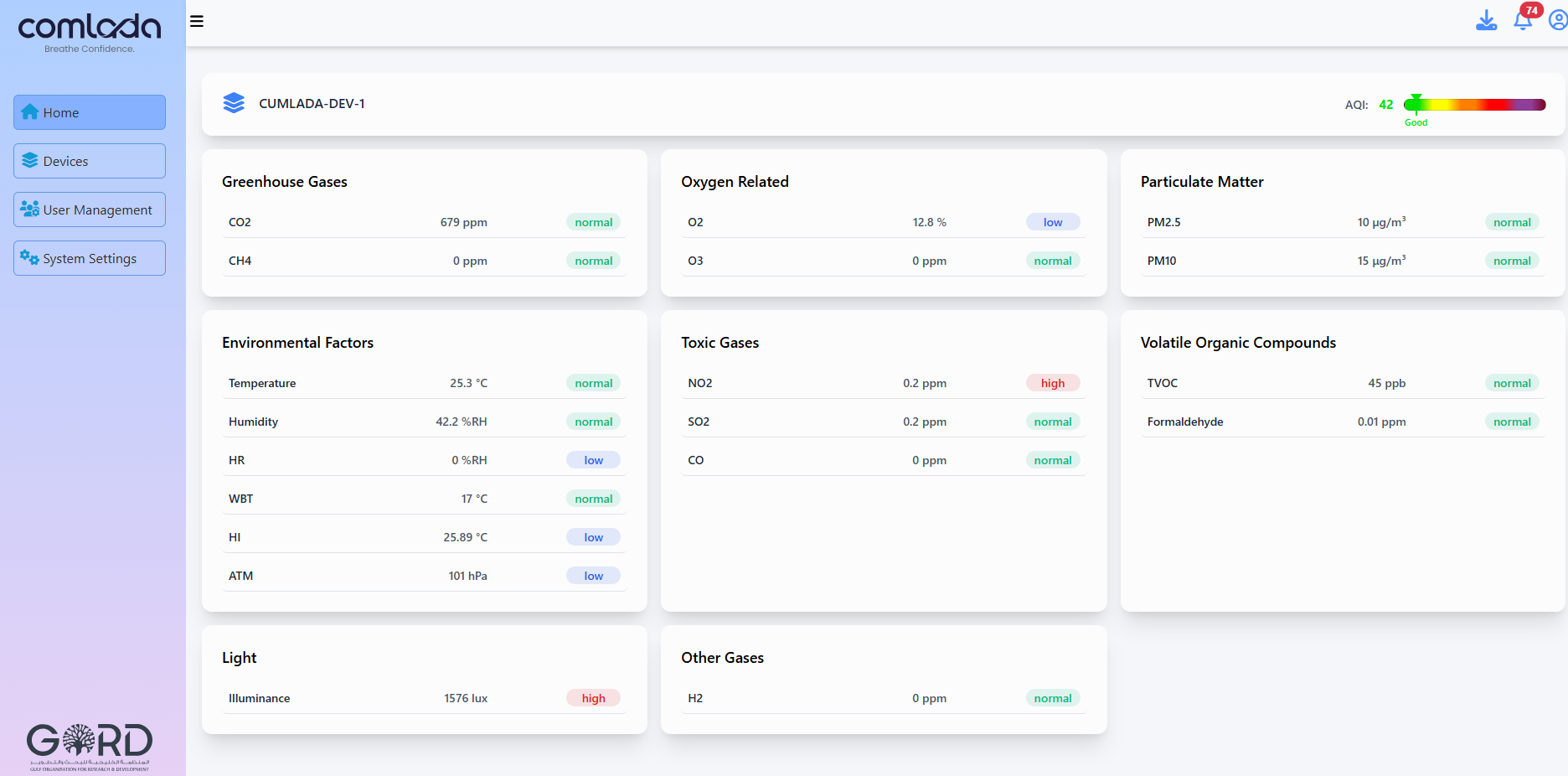Click the GORD logo in sidebar
Screen dimensions: 1568x776
[x=90, y=746]
